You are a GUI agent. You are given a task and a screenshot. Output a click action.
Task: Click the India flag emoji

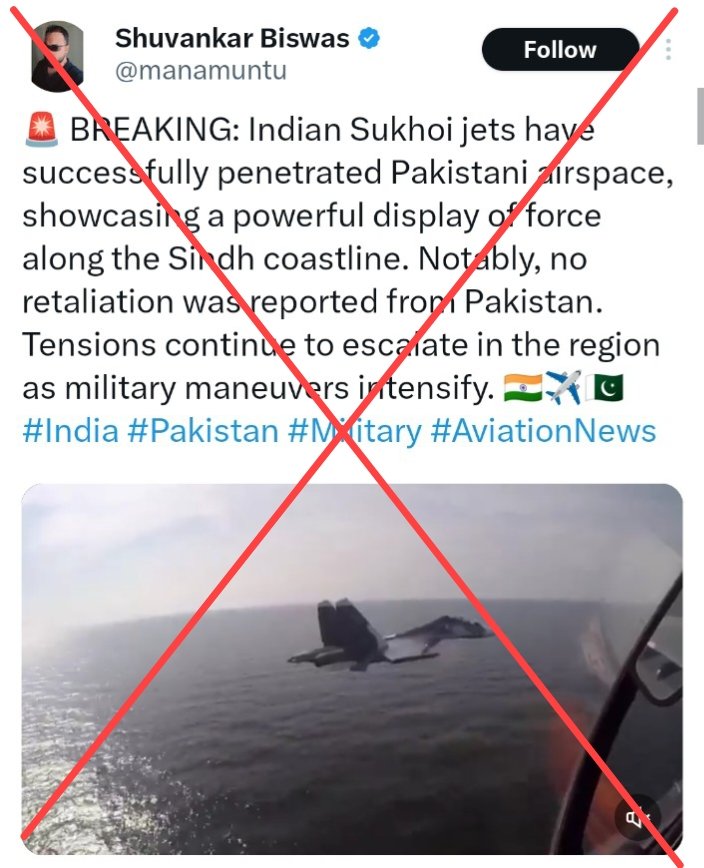click(523, 387)
